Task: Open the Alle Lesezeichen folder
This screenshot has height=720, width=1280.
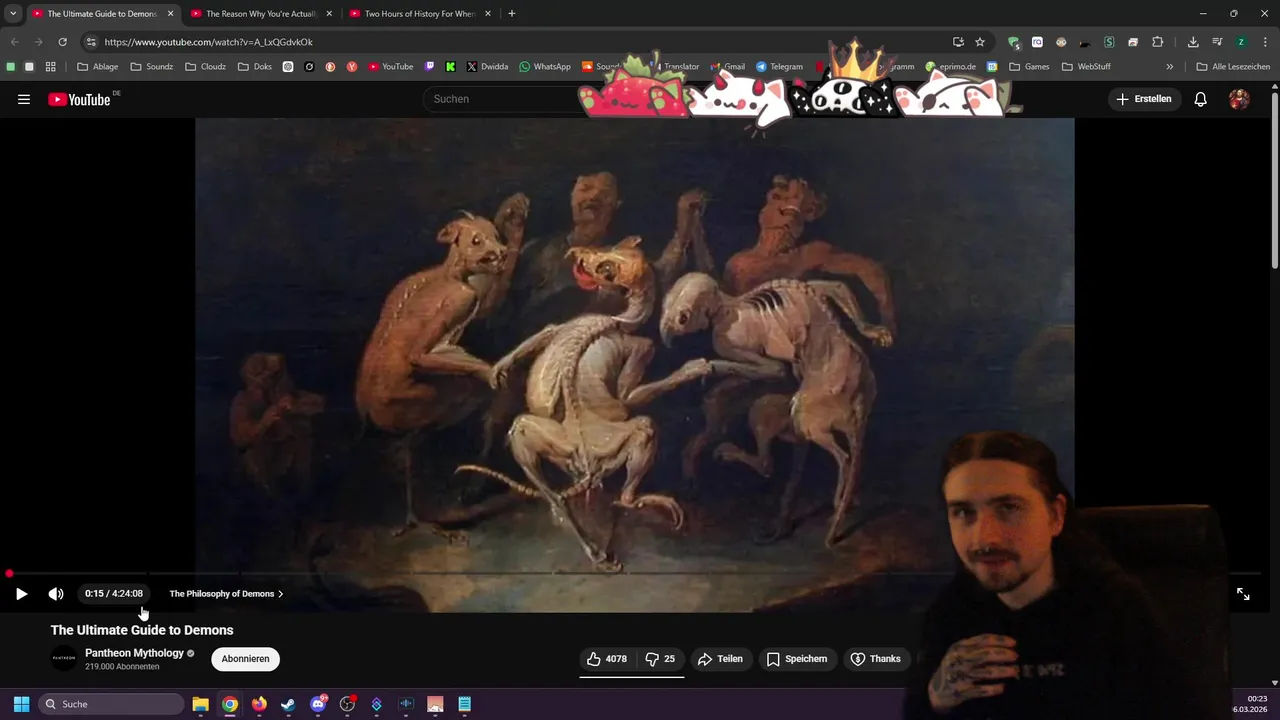Action: [1233, 67]
